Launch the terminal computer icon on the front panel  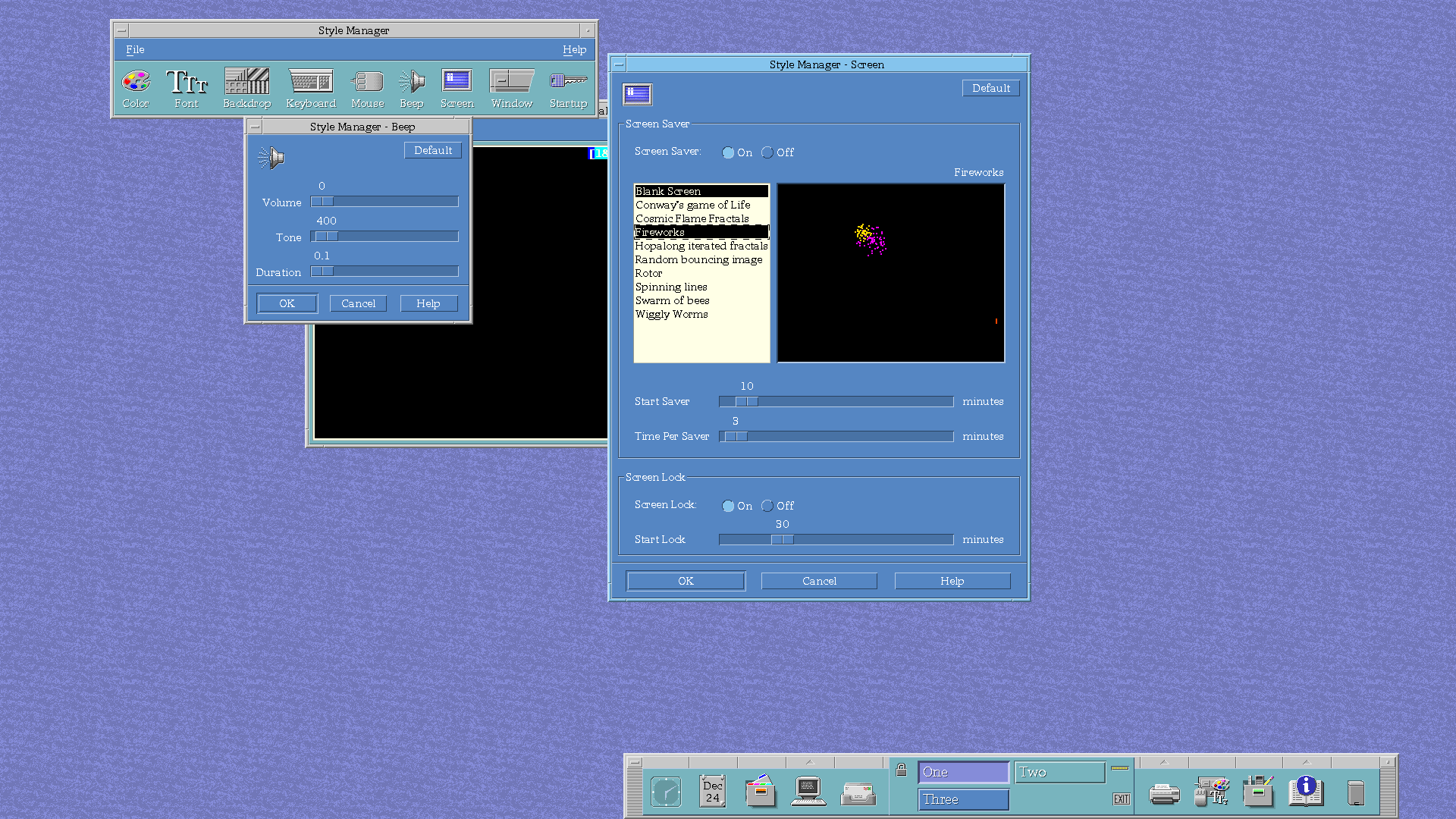click(808, 792)
